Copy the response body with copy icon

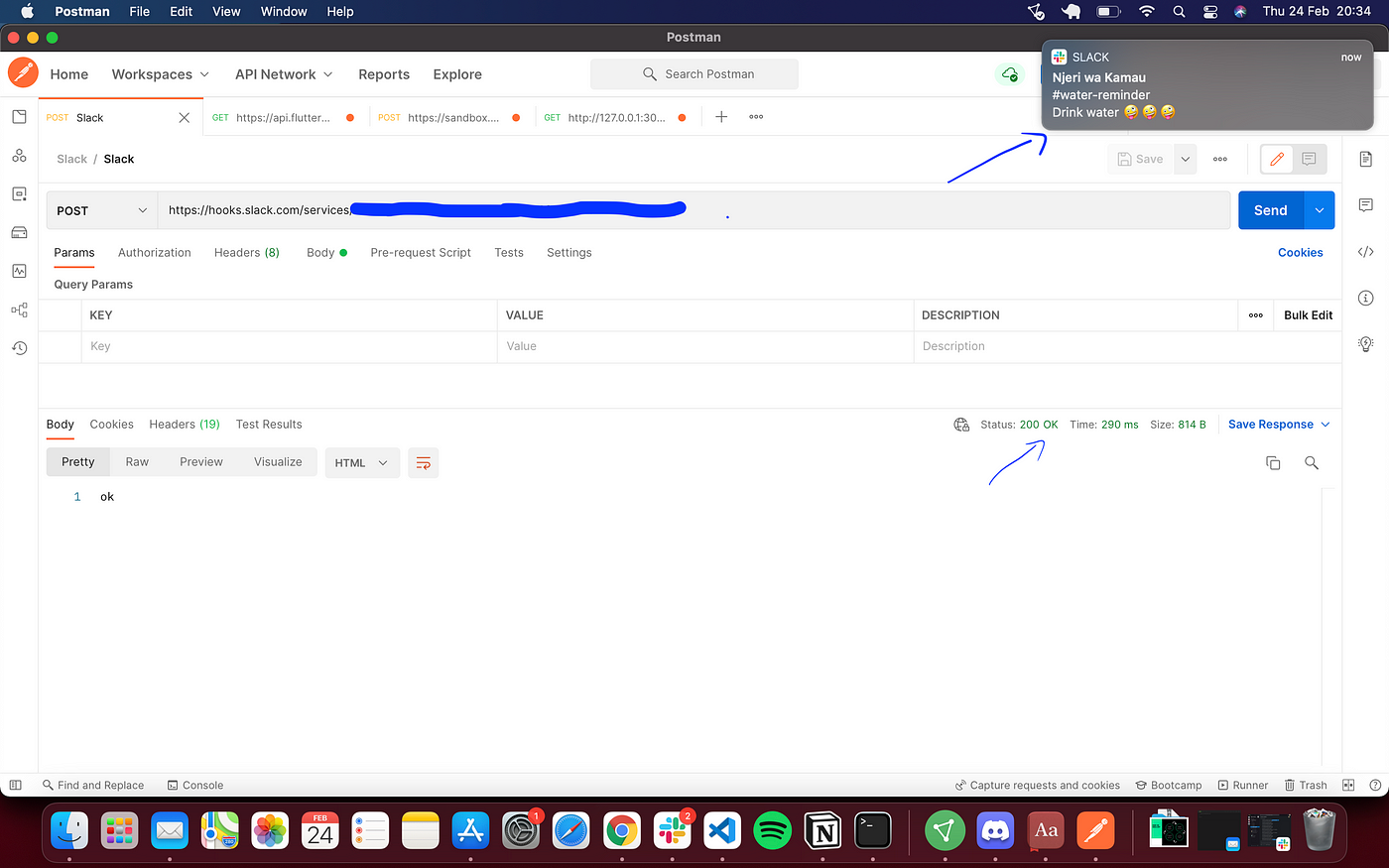1273,463
